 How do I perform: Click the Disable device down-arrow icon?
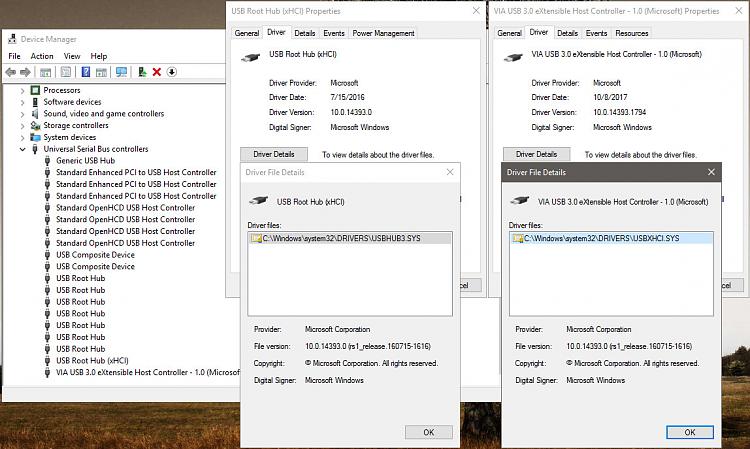[172, 72]
